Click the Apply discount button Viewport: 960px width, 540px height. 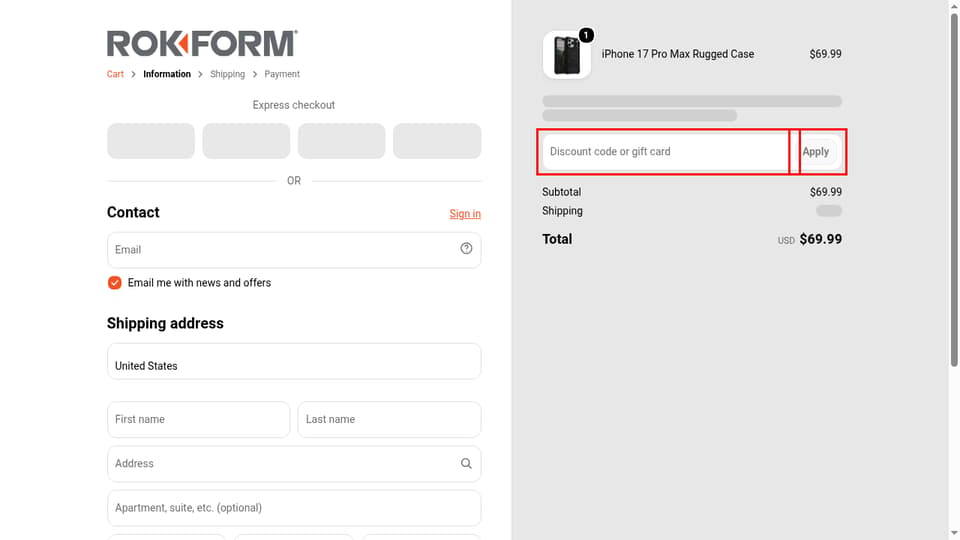point(816,152)
